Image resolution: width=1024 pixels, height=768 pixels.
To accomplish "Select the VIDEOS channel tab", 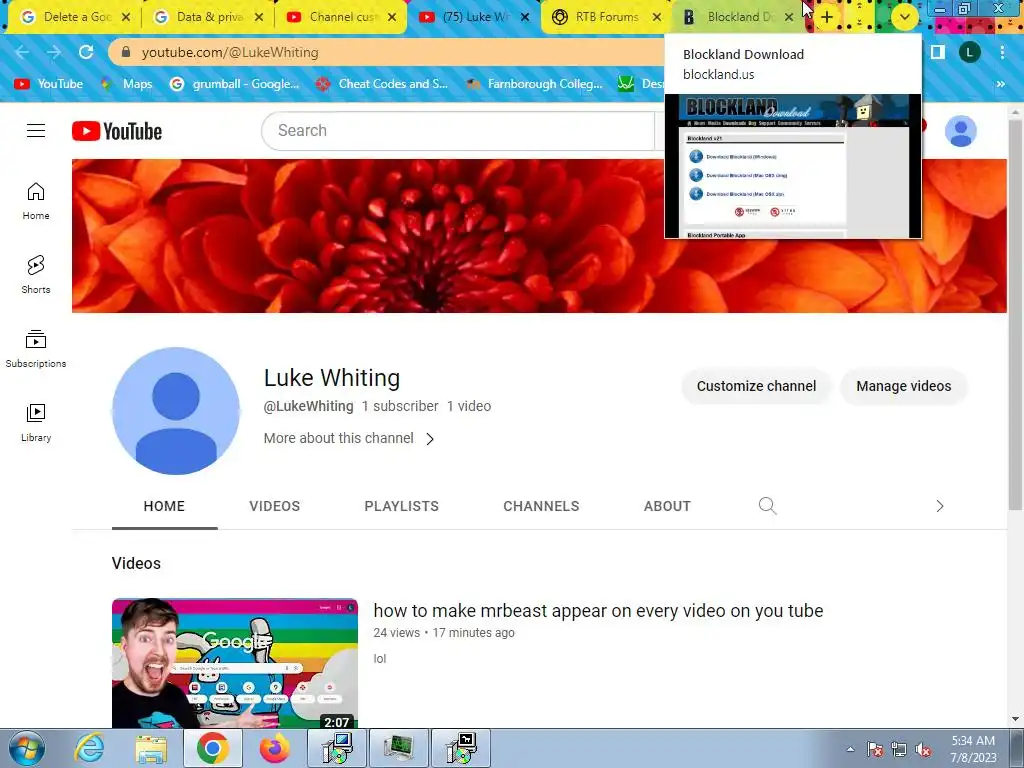I will [x=274, y=506].
